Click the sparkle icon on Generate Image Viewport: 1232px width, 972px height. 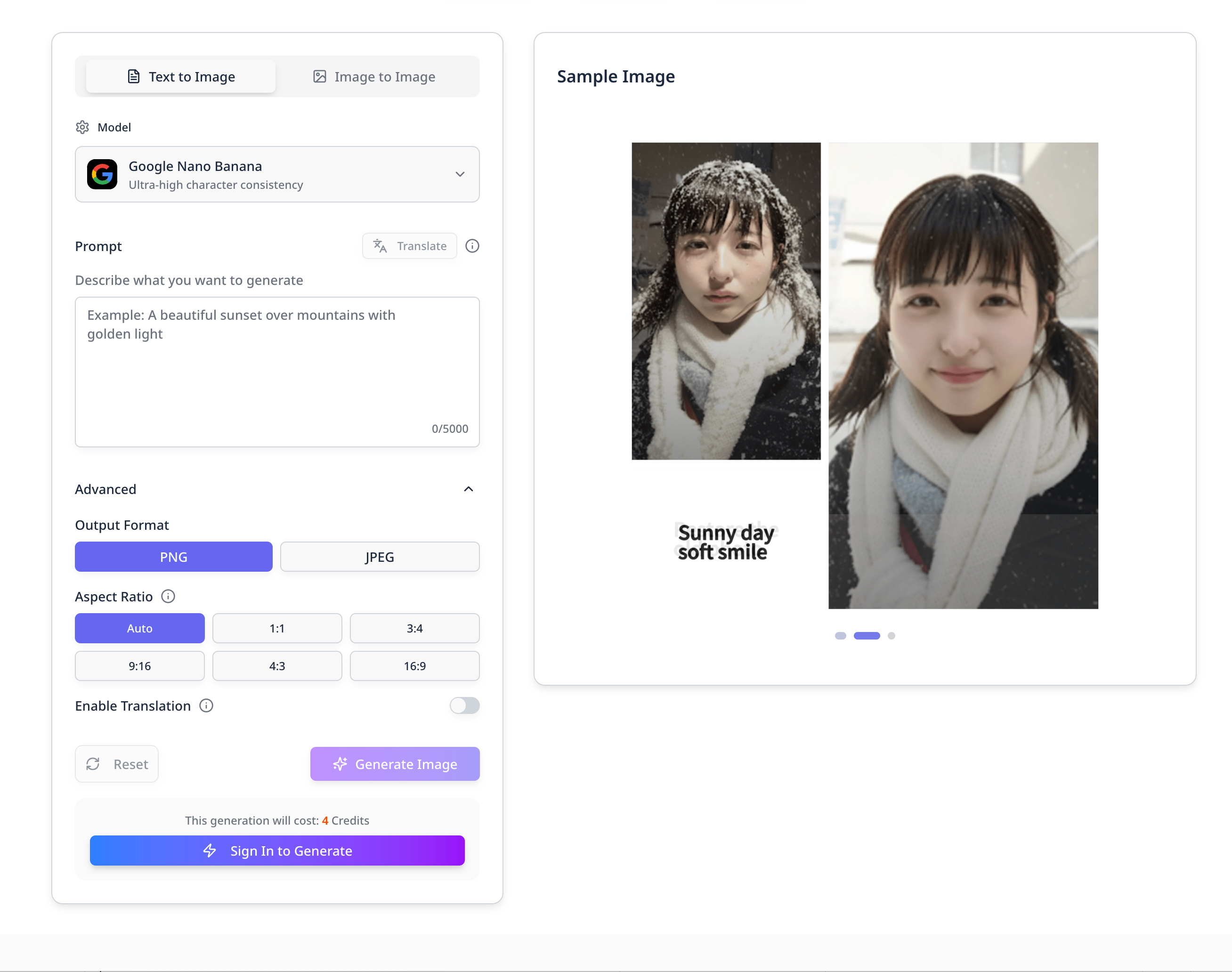coord(340,764)
